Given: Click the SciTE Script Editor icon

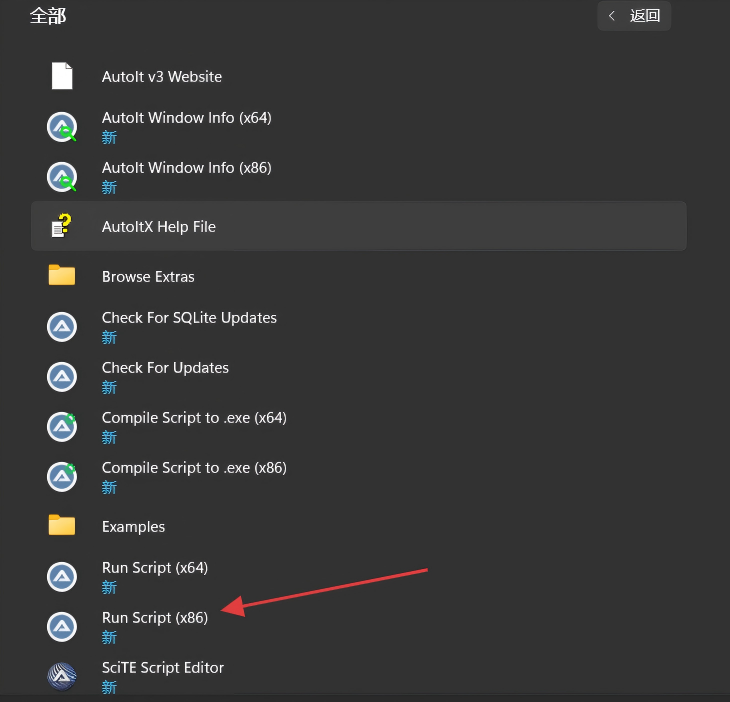Looking at the screenshot, I should (62, 676).
